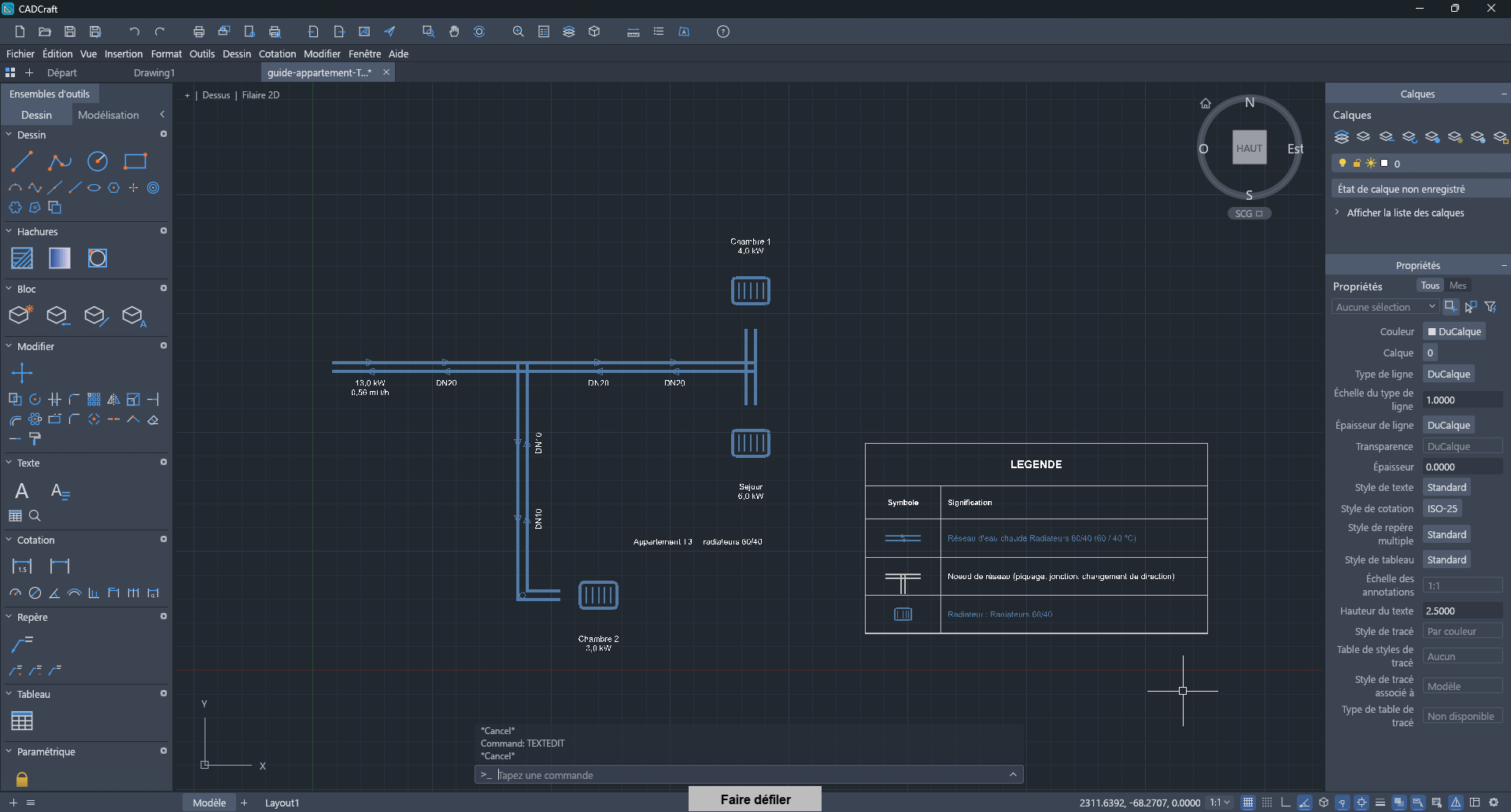
Task: Select the Line drawing tool
Action: [22, 162]
